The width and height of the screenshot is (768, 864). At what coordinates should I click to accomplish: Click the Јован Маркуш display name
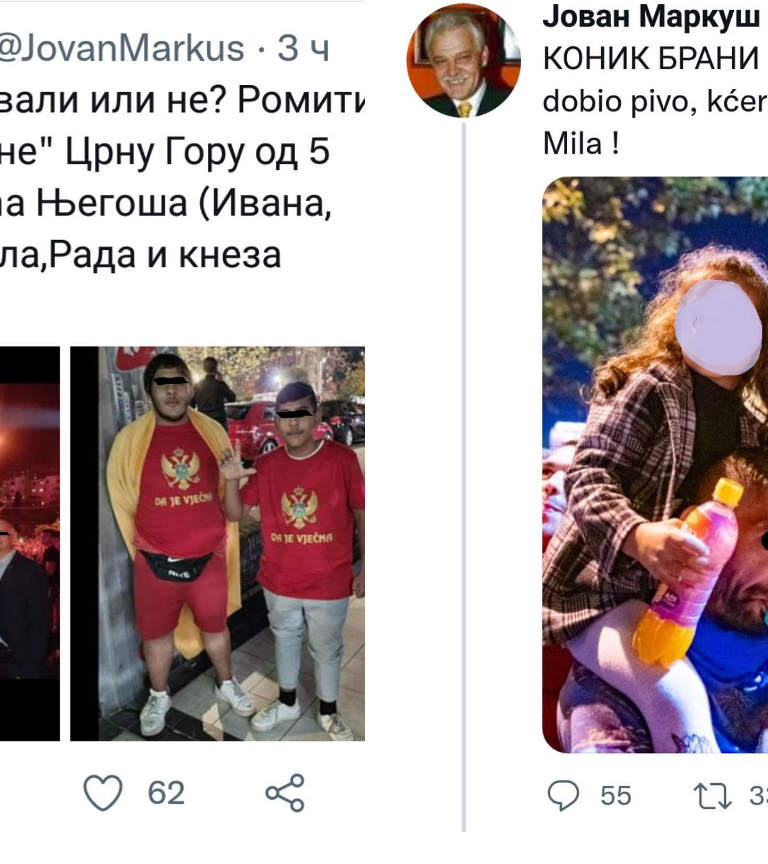point(651,17)
